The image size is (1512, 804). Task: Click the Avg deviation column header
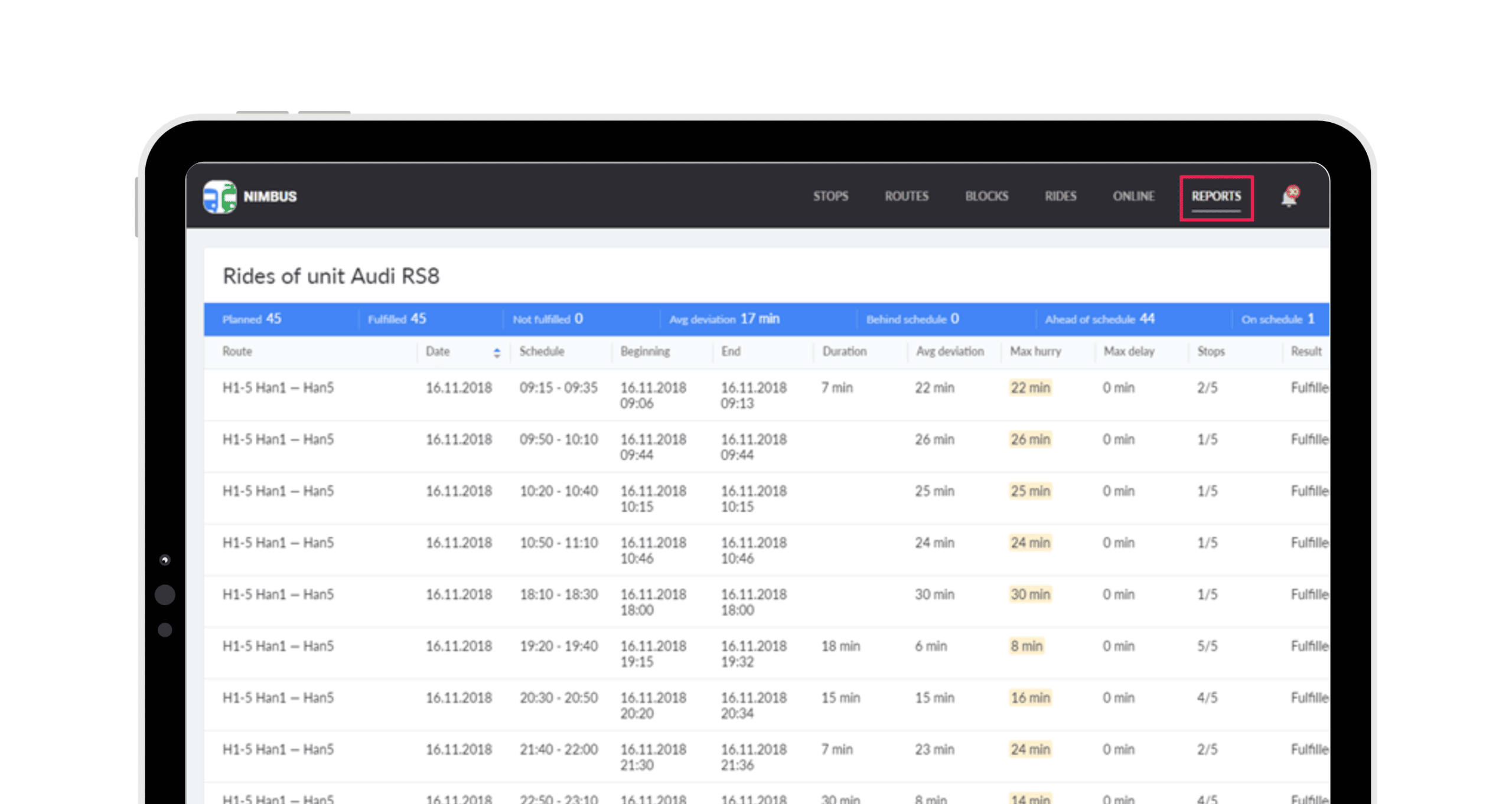(x=950, y=352)
